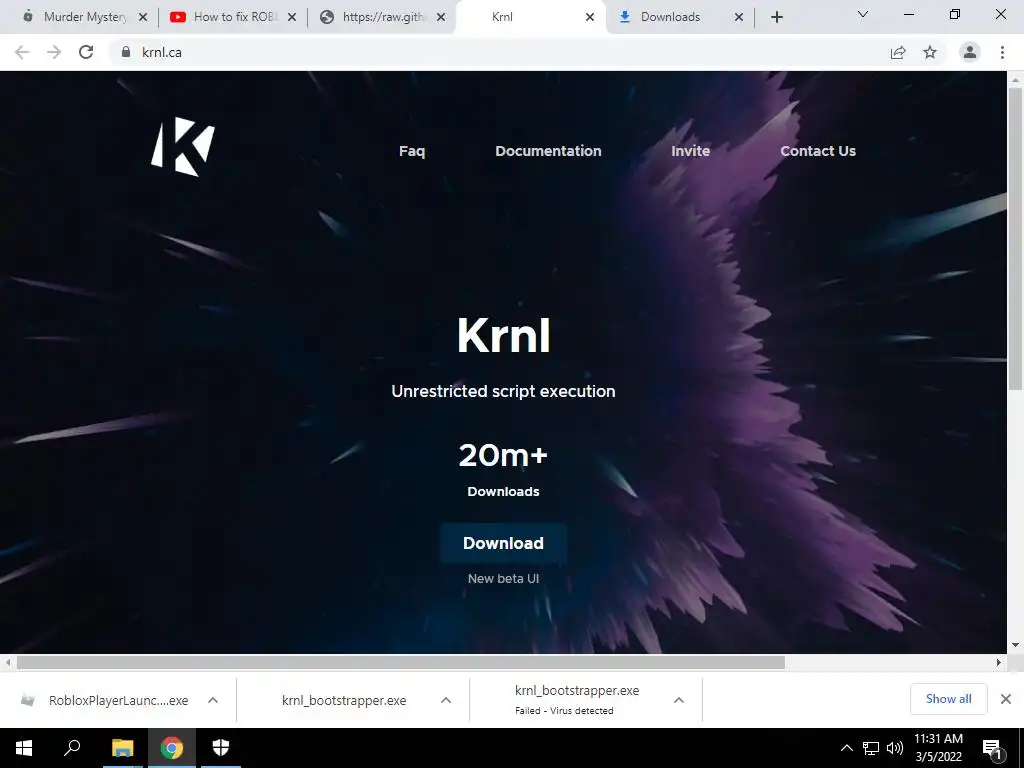Image resolution: width=1024 pixels, height=768 pixels.
Task: Click Show all downloads
Action: (x=948, y=699)
